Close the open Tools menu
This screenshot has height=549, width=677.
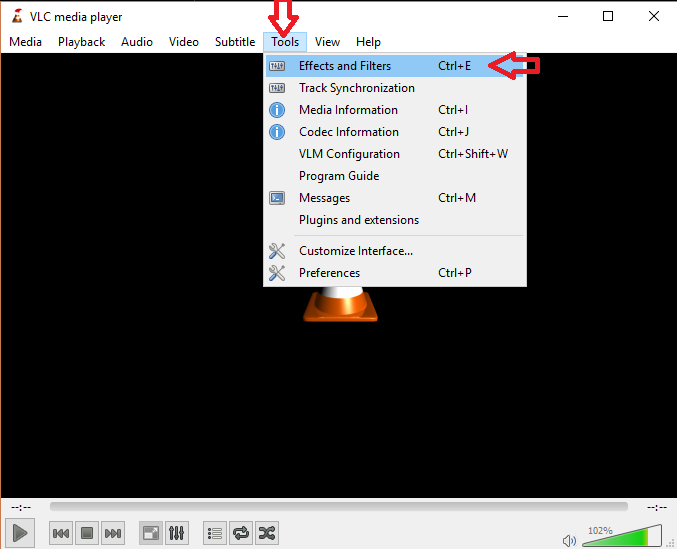pyautogui.click(x=285, y=42)
